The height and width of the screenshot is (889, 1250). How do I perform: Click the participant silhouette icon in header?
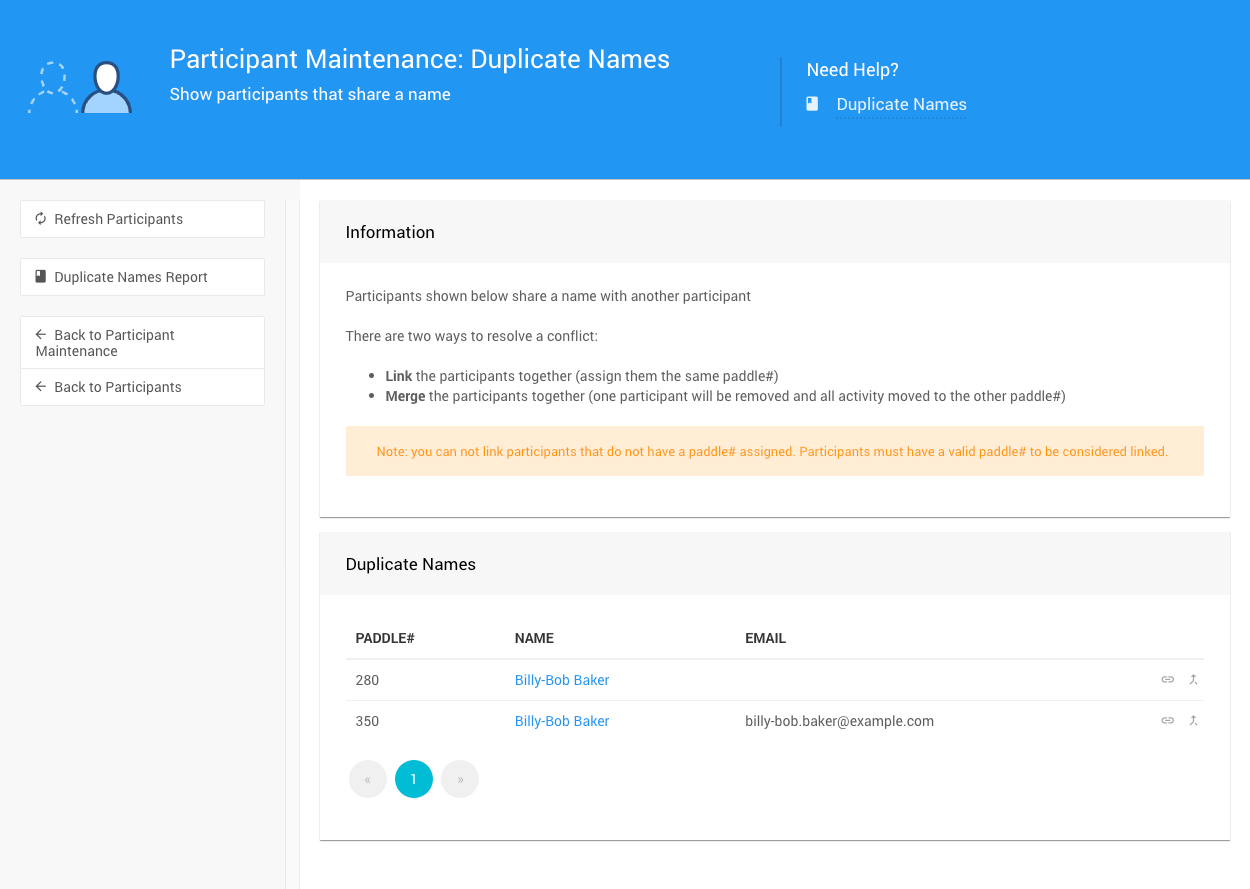click(106, 88)
